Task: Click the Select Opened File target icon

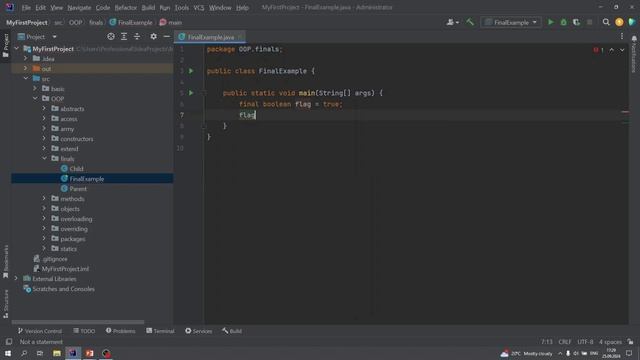Action: pos(111,37)
